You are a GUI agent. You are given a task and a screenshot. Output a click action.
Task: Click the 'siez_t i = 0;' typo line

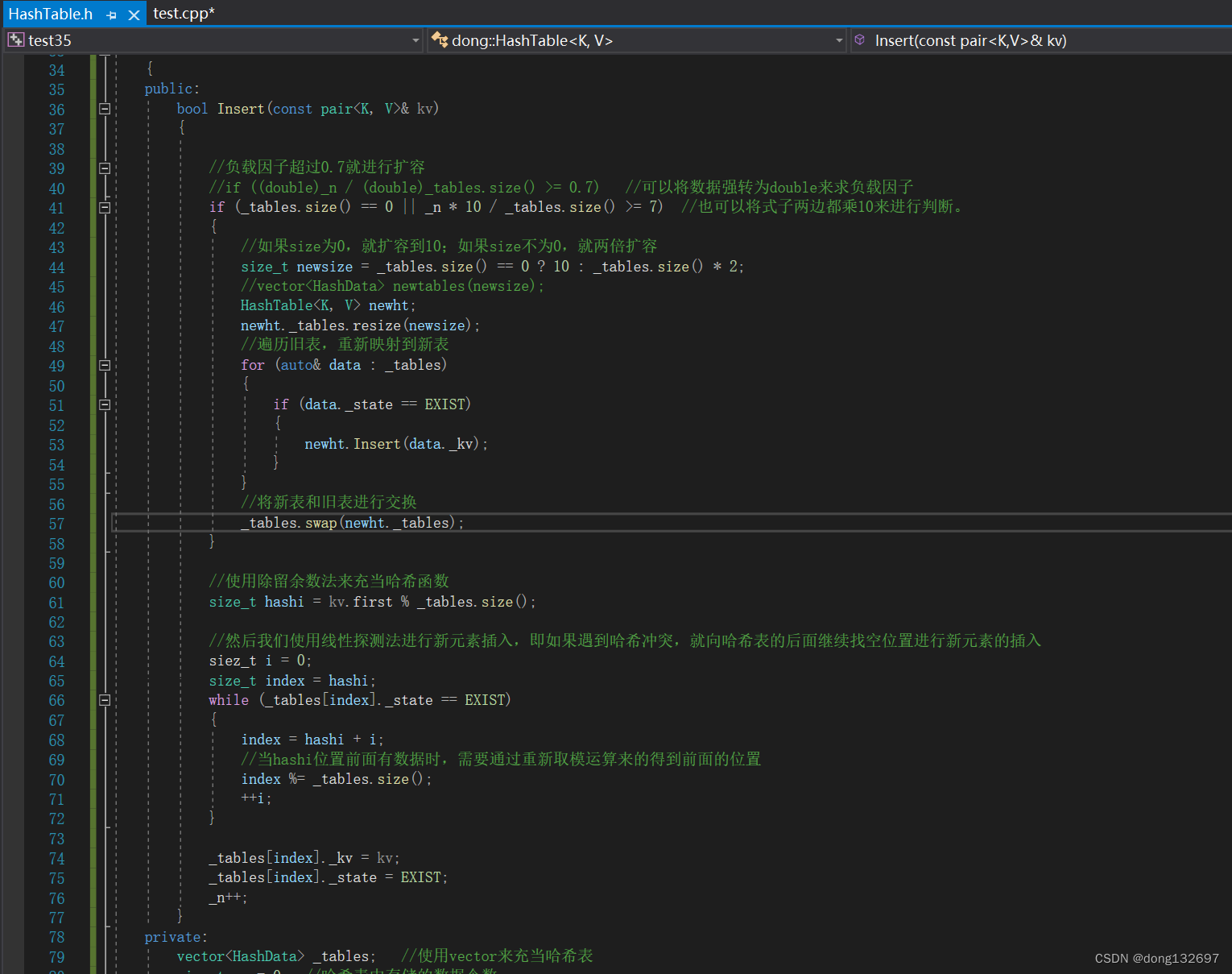[x=260, y=661]
